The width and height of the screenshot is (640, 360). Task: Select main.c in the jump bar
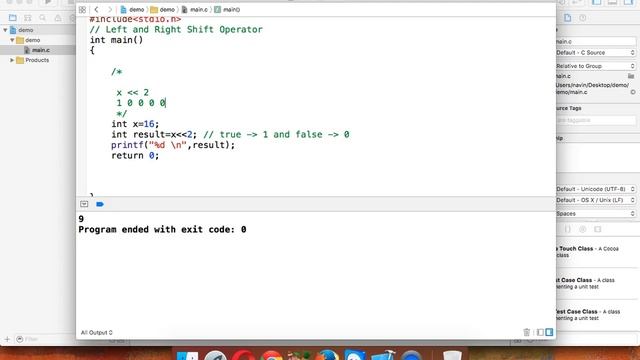(195, 9)
